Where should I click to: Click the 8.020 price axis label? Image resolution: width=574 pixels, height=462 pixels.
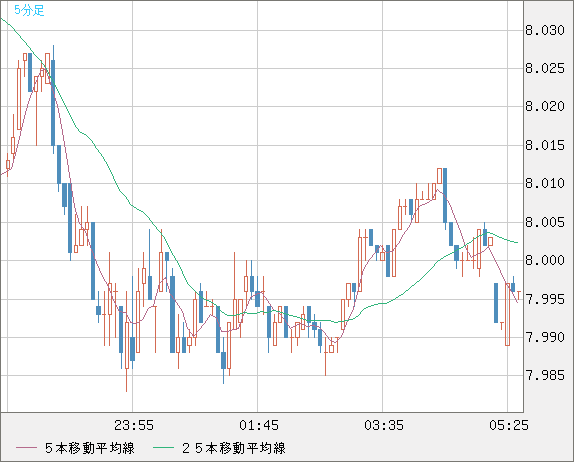[x=545, y=107]
